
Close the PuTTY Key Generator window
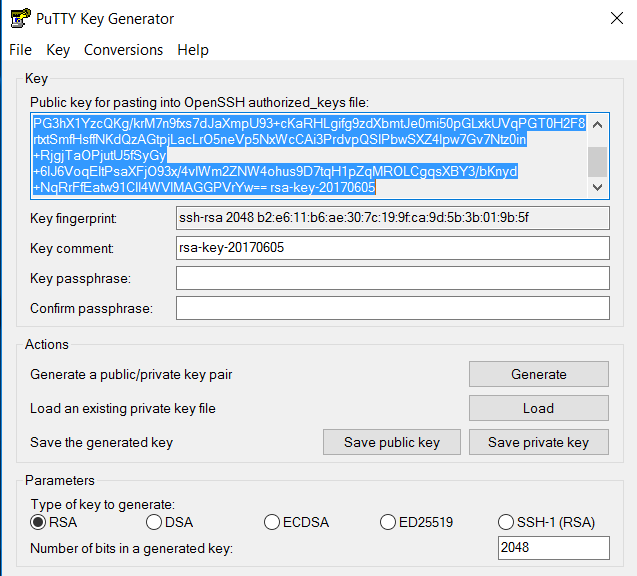click(617, 18)
